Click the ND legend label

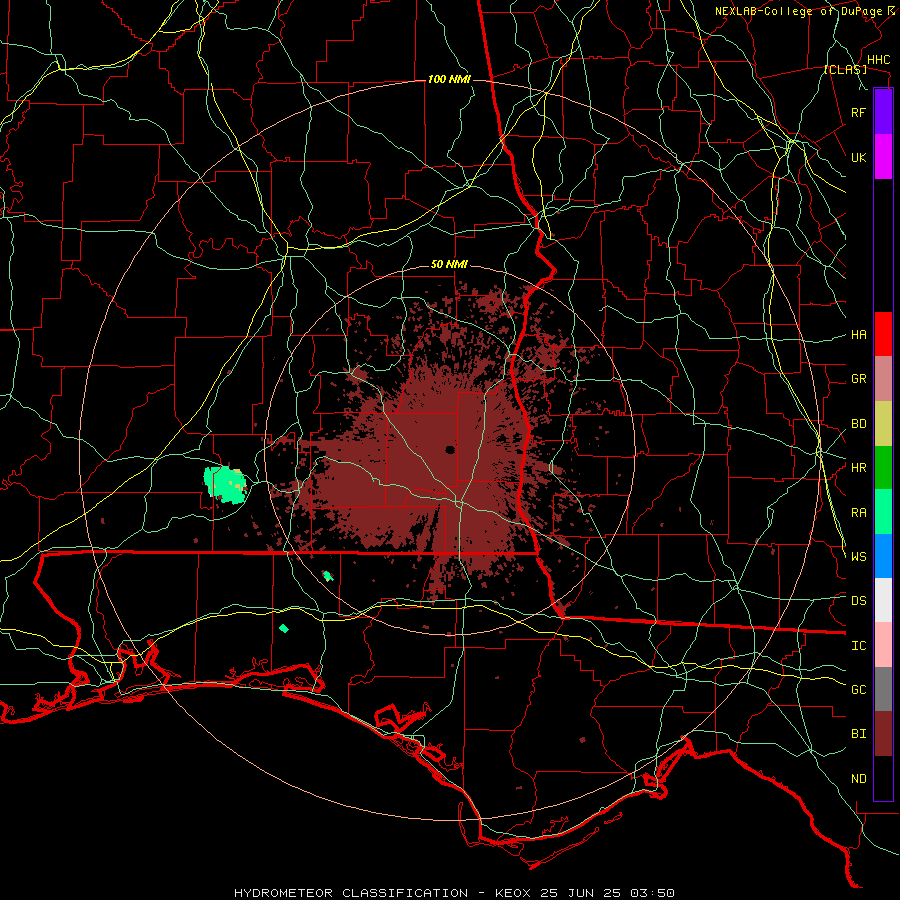(x=858, y=779)
